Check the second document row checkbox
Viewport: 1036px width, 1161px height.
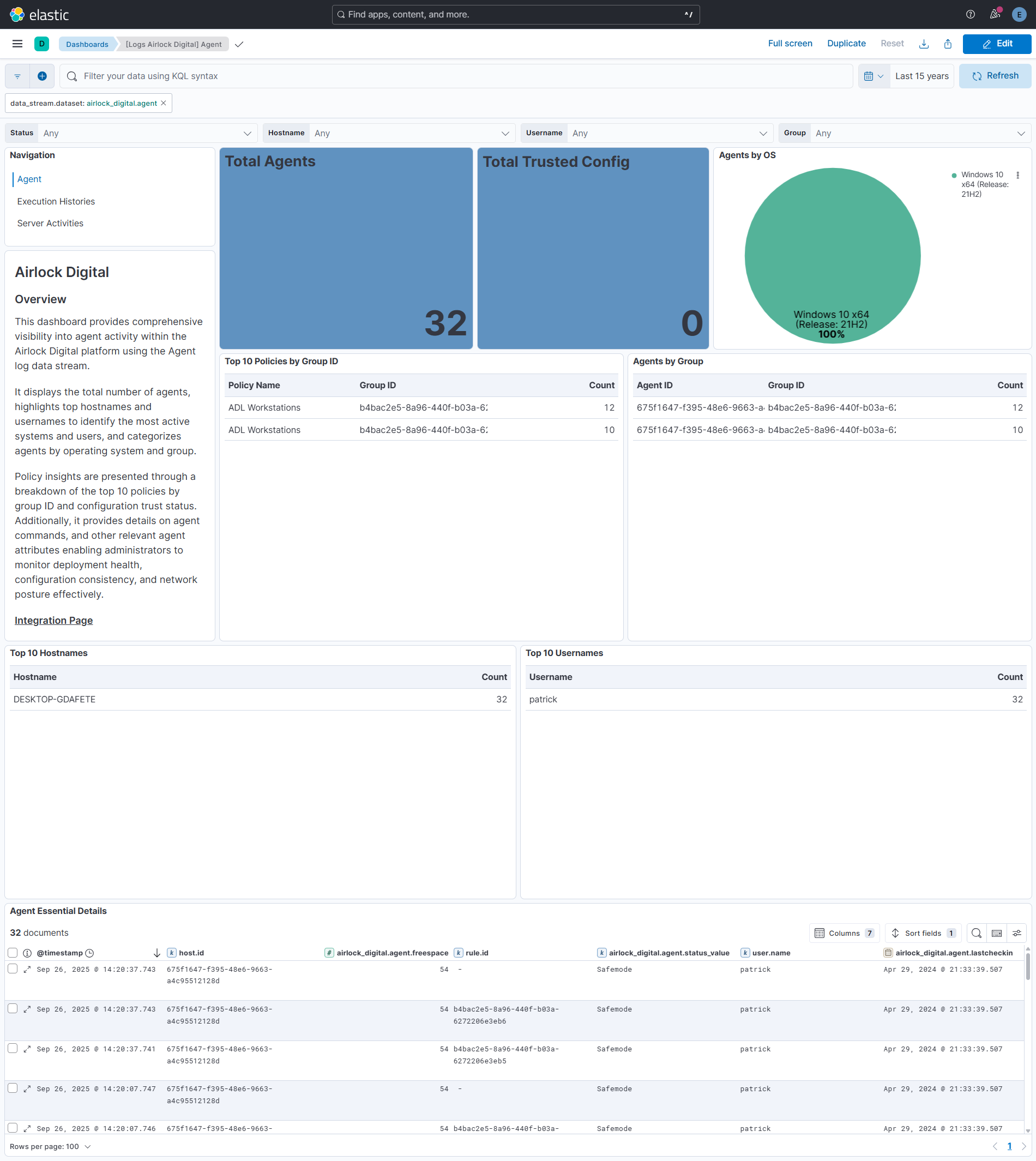[13, 1008]
